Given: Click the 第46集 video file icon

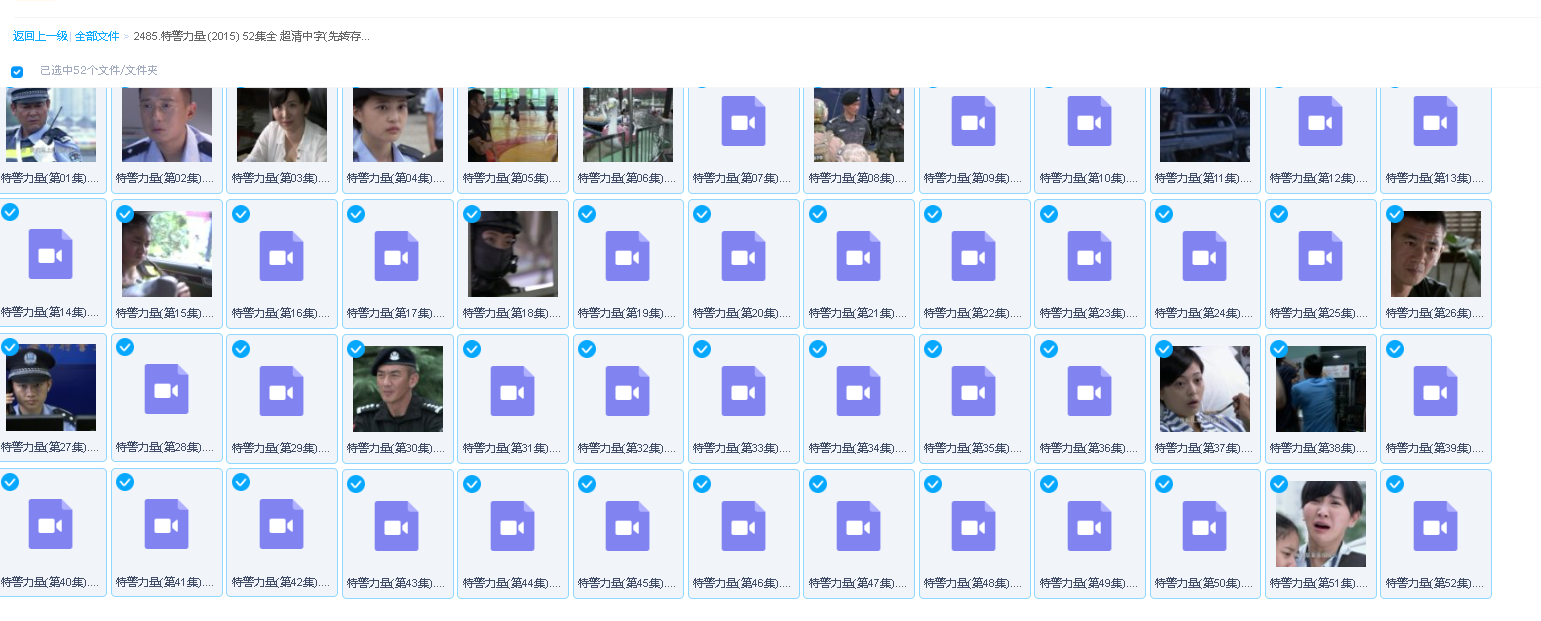Looking at the screenshot, I should pyautogui.click(x=743, y=526).
